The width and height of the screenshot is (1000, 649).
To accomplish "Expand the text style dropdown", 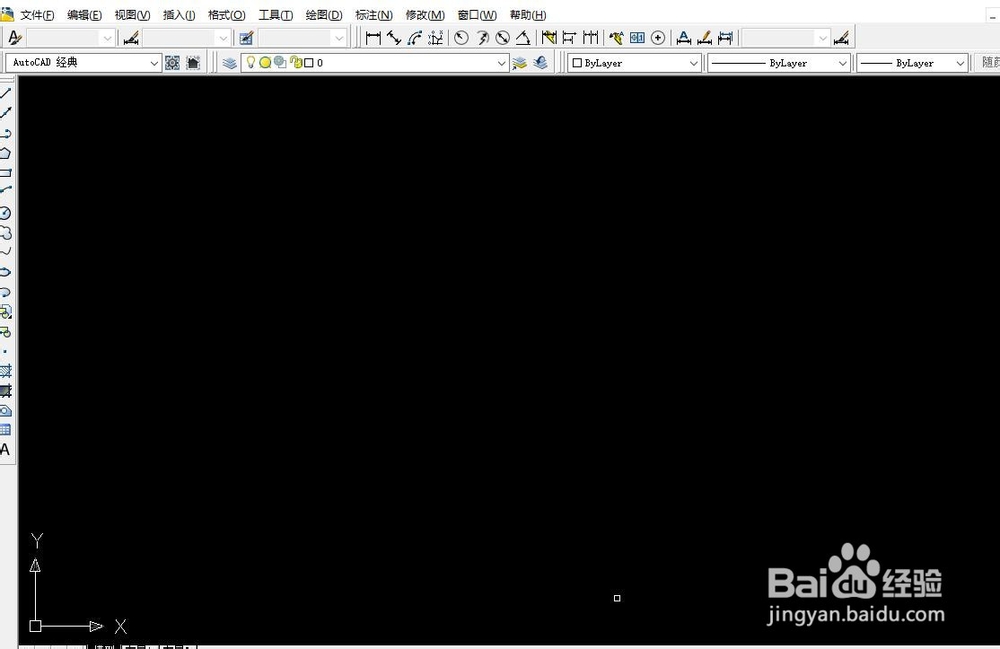I will (107, 38).
